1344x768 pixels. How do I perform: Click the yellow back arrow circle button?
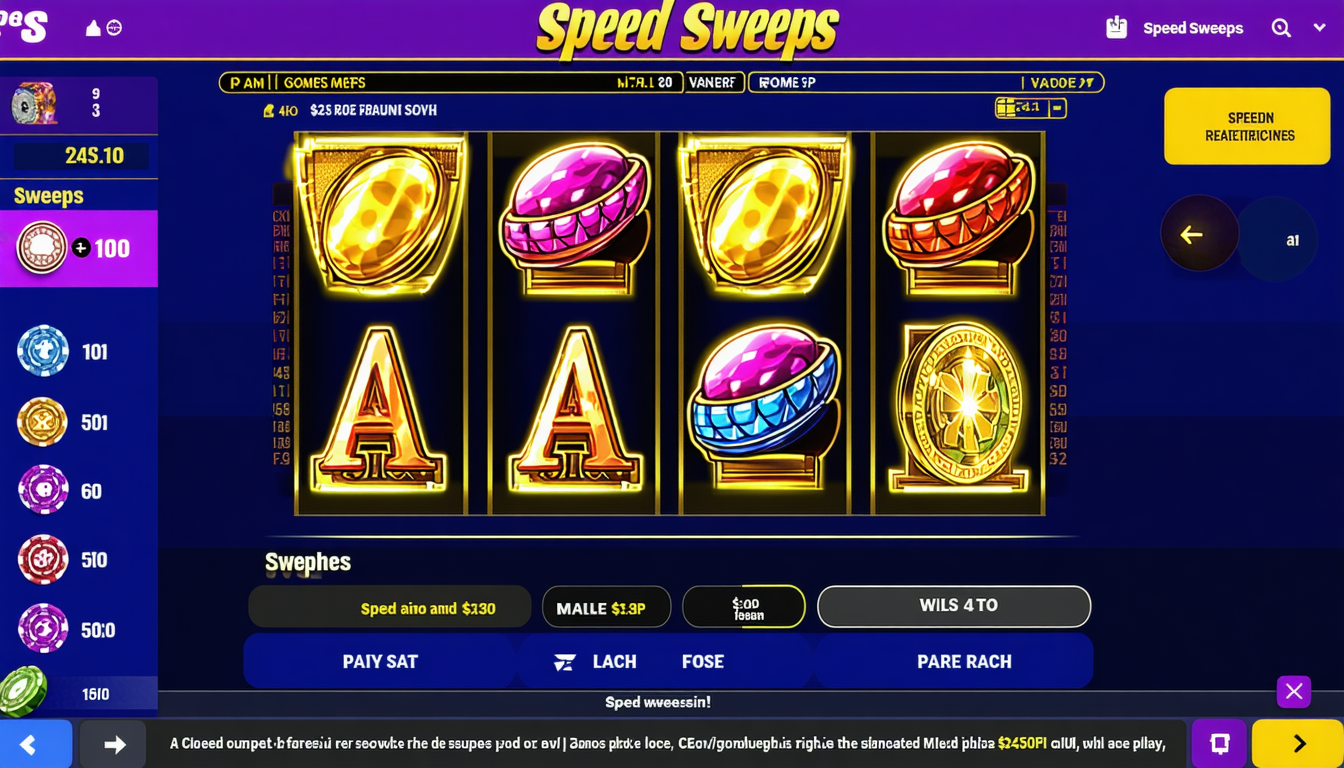[1199, 234]
